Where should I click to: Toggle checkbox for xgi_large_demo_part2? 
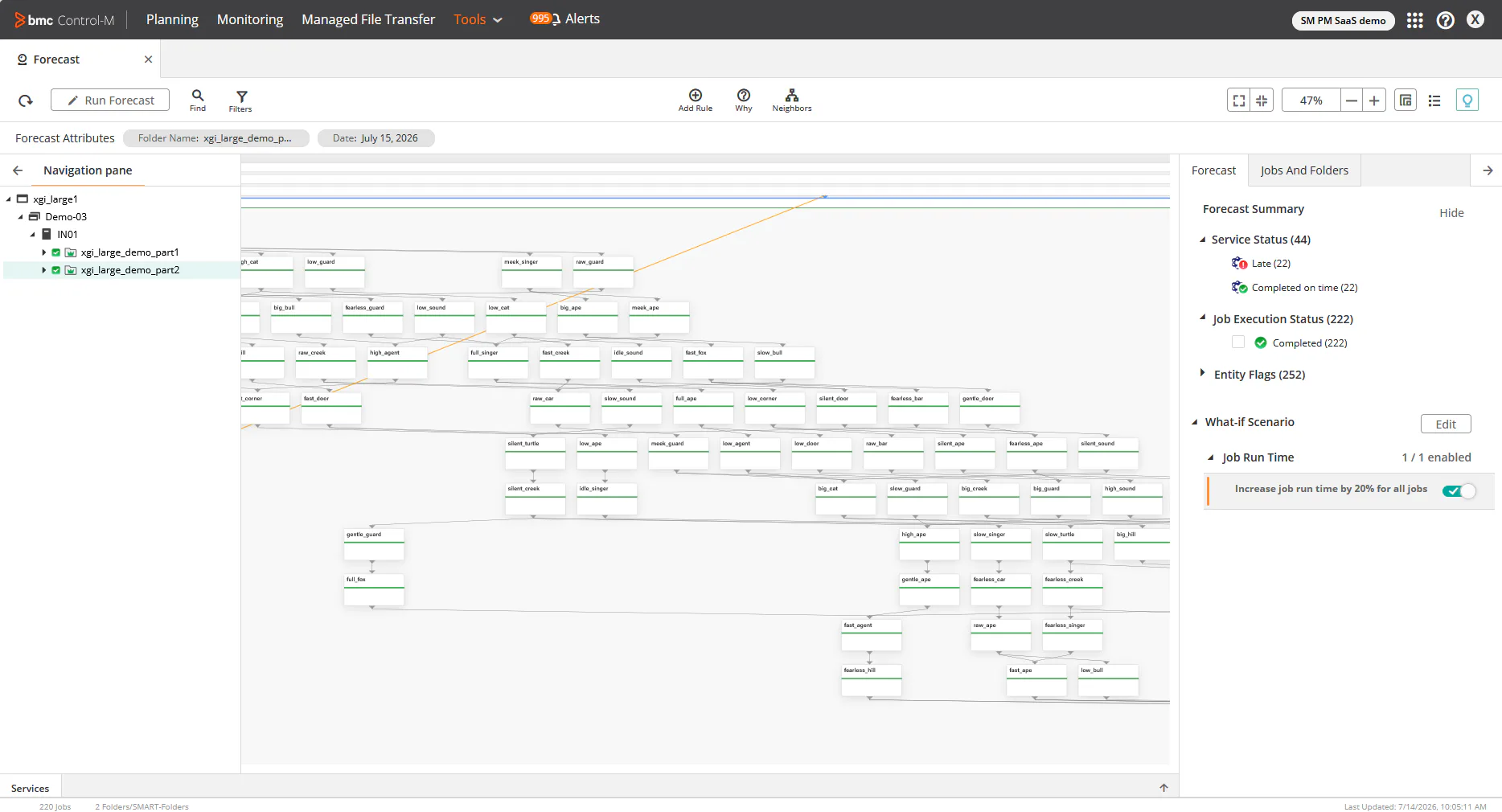click(x=56, y=270)
